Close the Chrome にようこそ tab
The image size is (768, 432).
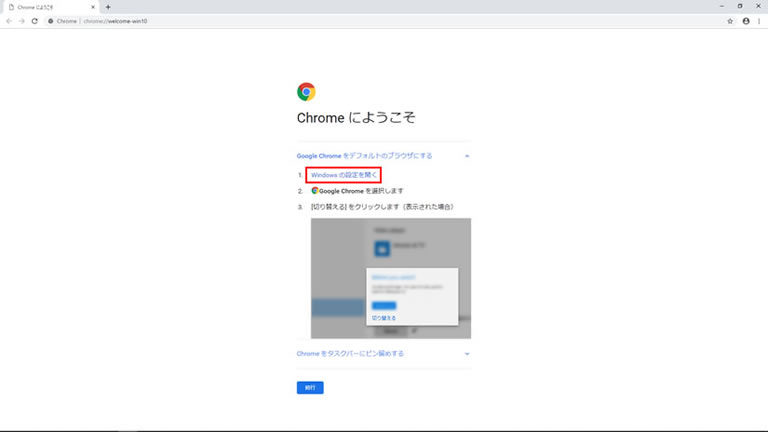[x=93, y=7]
